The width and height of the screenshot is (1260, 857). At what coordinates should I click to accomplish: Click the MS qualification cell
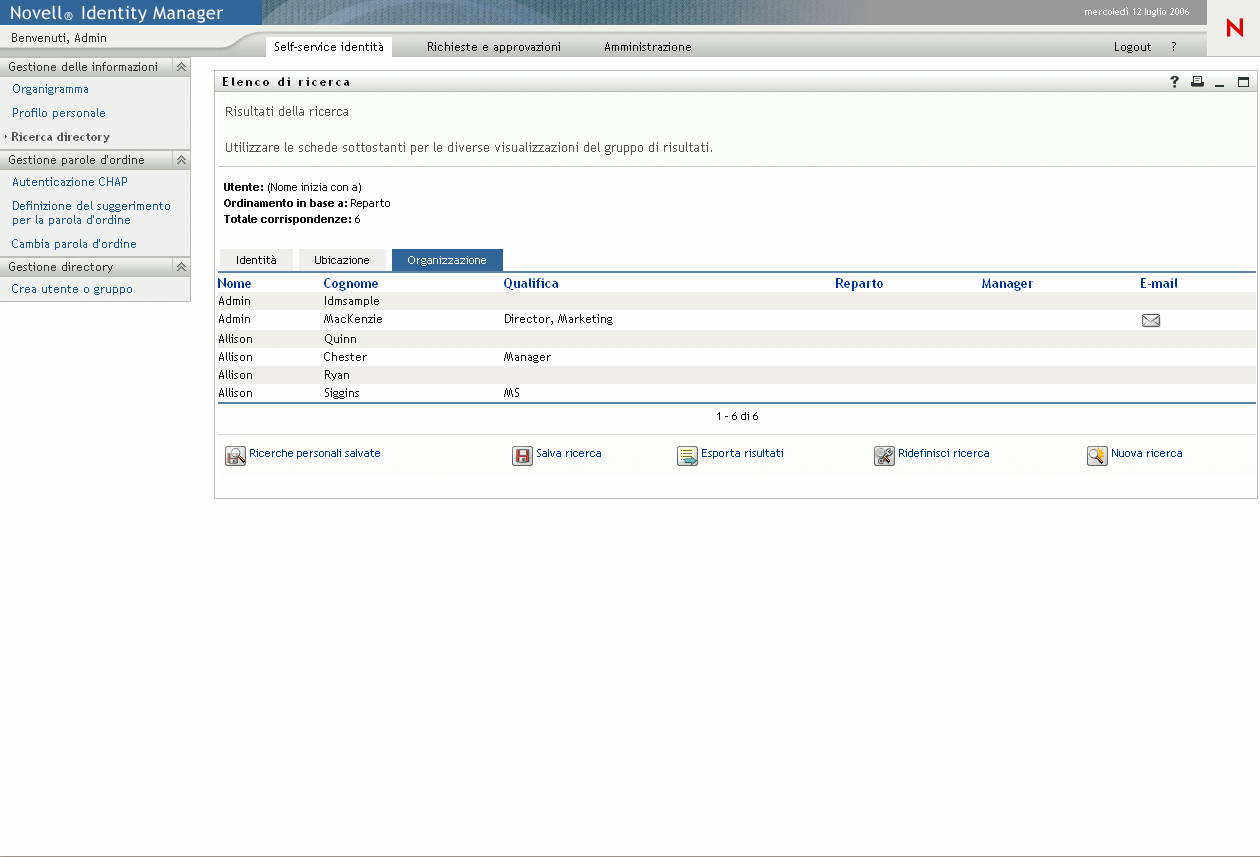512,393
